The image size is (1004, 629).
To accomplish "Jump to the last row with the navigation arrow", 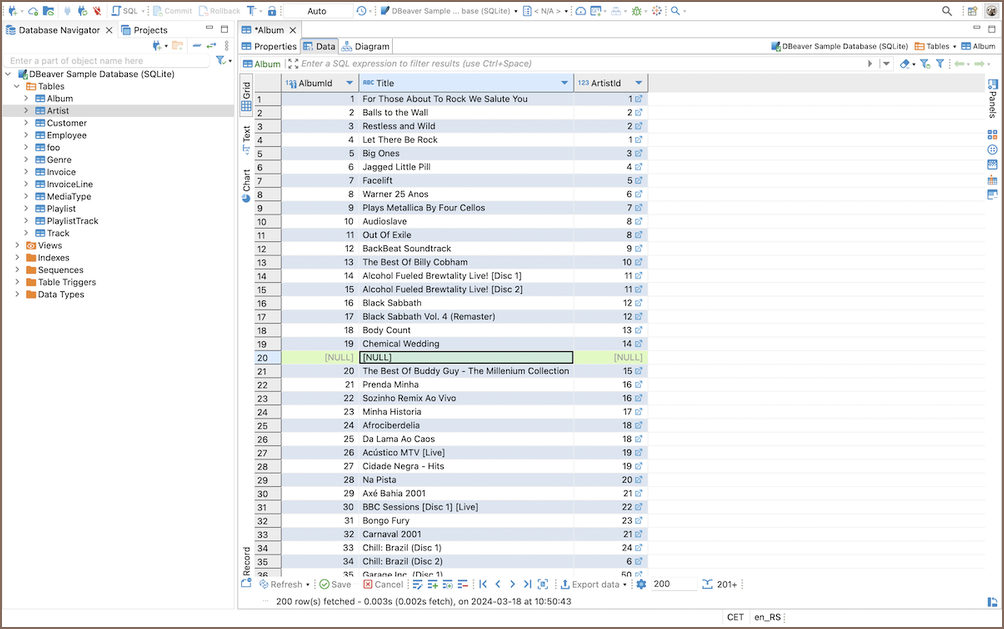I will point(527,584).
